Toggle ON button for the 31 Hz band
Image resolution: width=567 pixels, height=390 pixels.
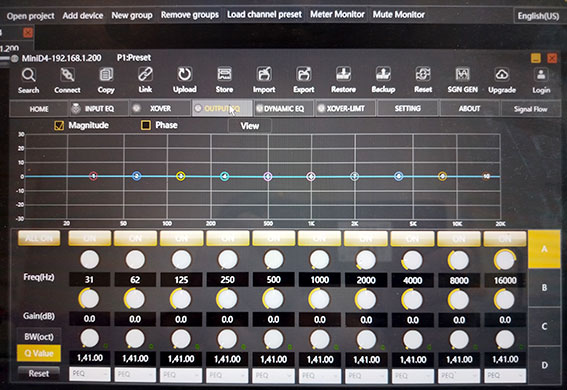click(x=90, y=238)
